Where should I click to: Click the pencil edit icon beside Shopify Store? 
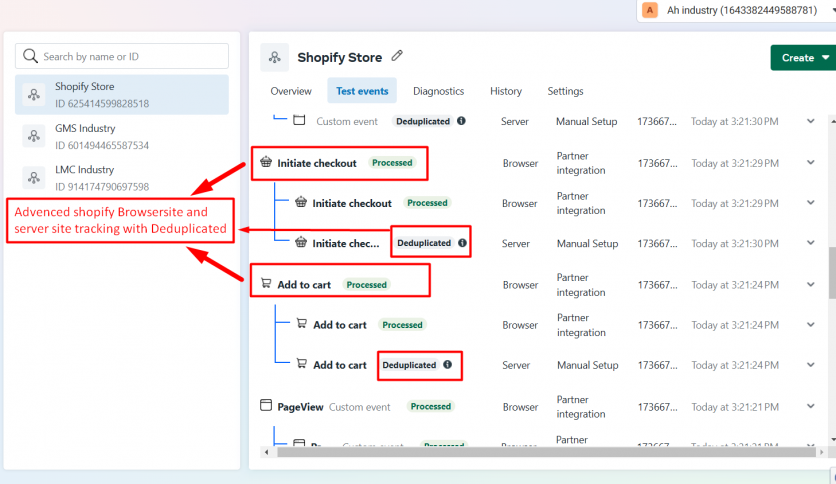click(x=397, y=55)
